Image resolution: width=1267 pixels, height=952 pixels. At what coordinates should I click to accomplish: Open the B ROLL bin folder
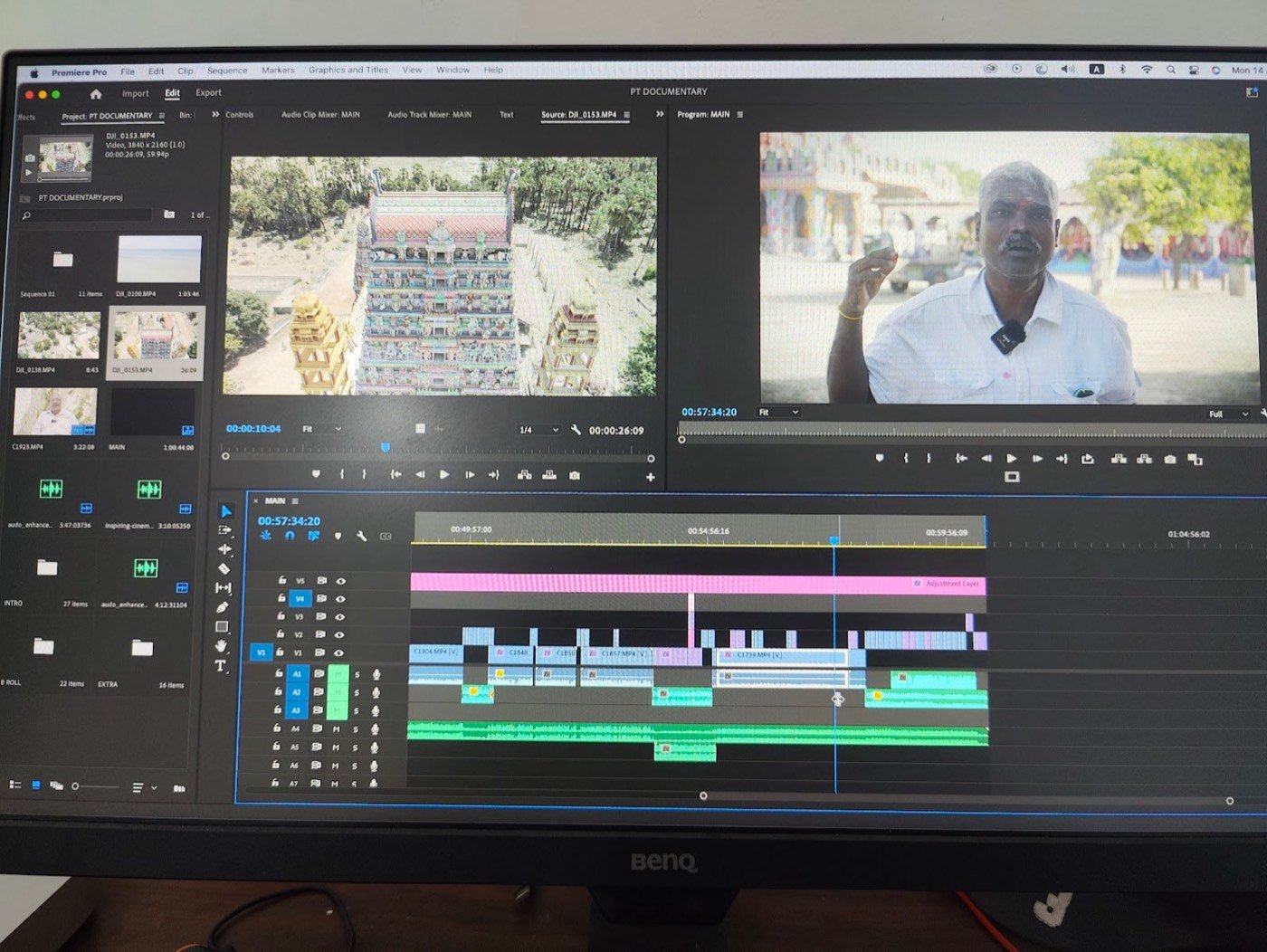click(43, 646)
